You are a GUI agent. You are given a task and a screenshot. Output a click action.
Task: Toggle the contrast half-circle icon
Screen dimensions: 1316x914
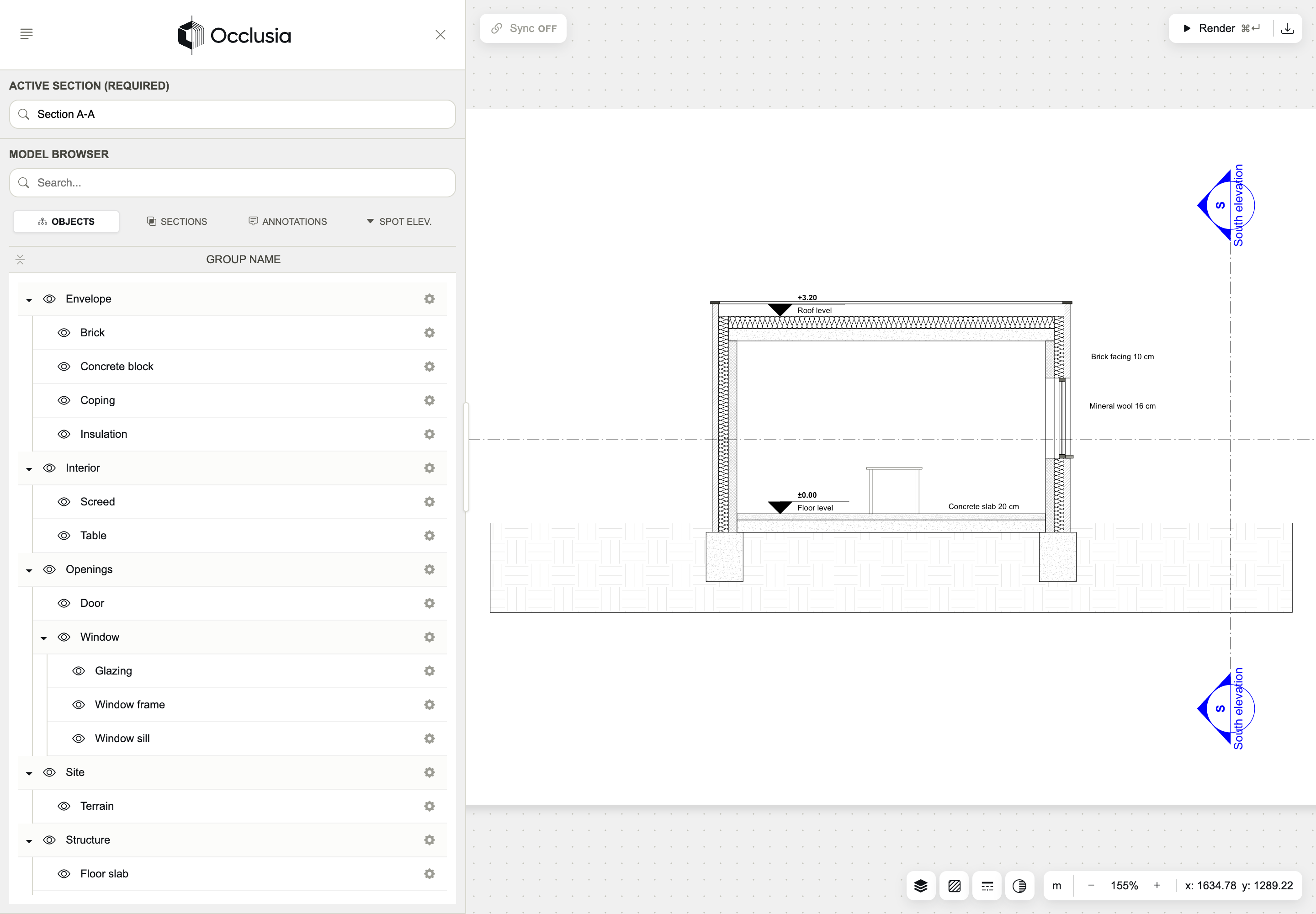point(1019,886)
